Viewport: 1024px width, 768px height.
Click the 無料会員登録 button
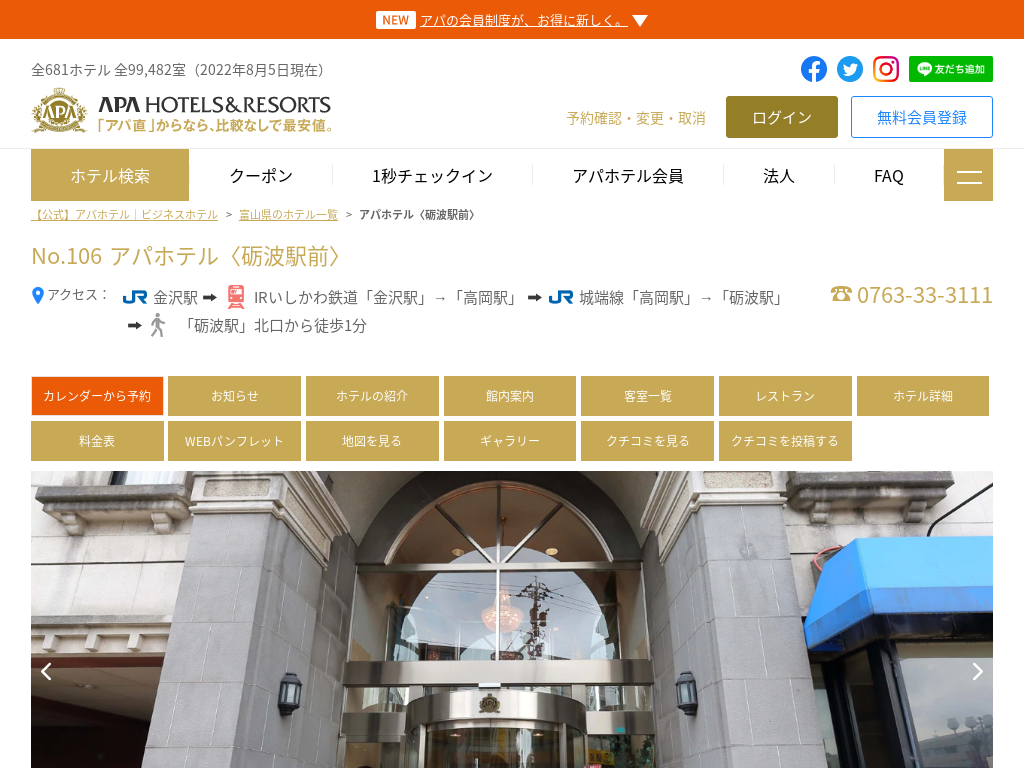coord(921,117)
